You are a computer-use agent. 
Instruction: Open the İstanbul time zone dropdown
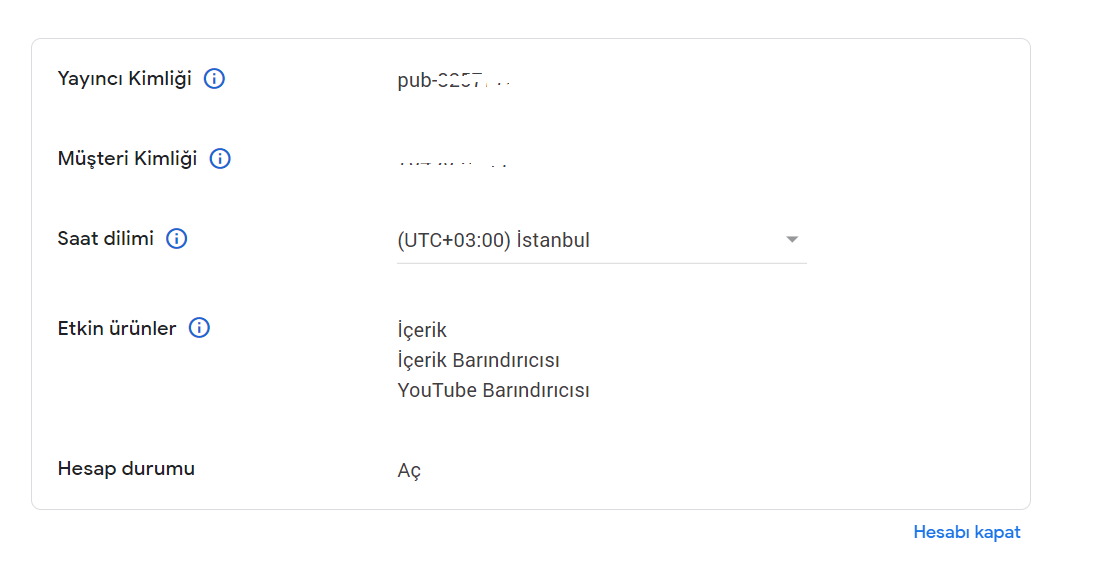pos(600,240)
